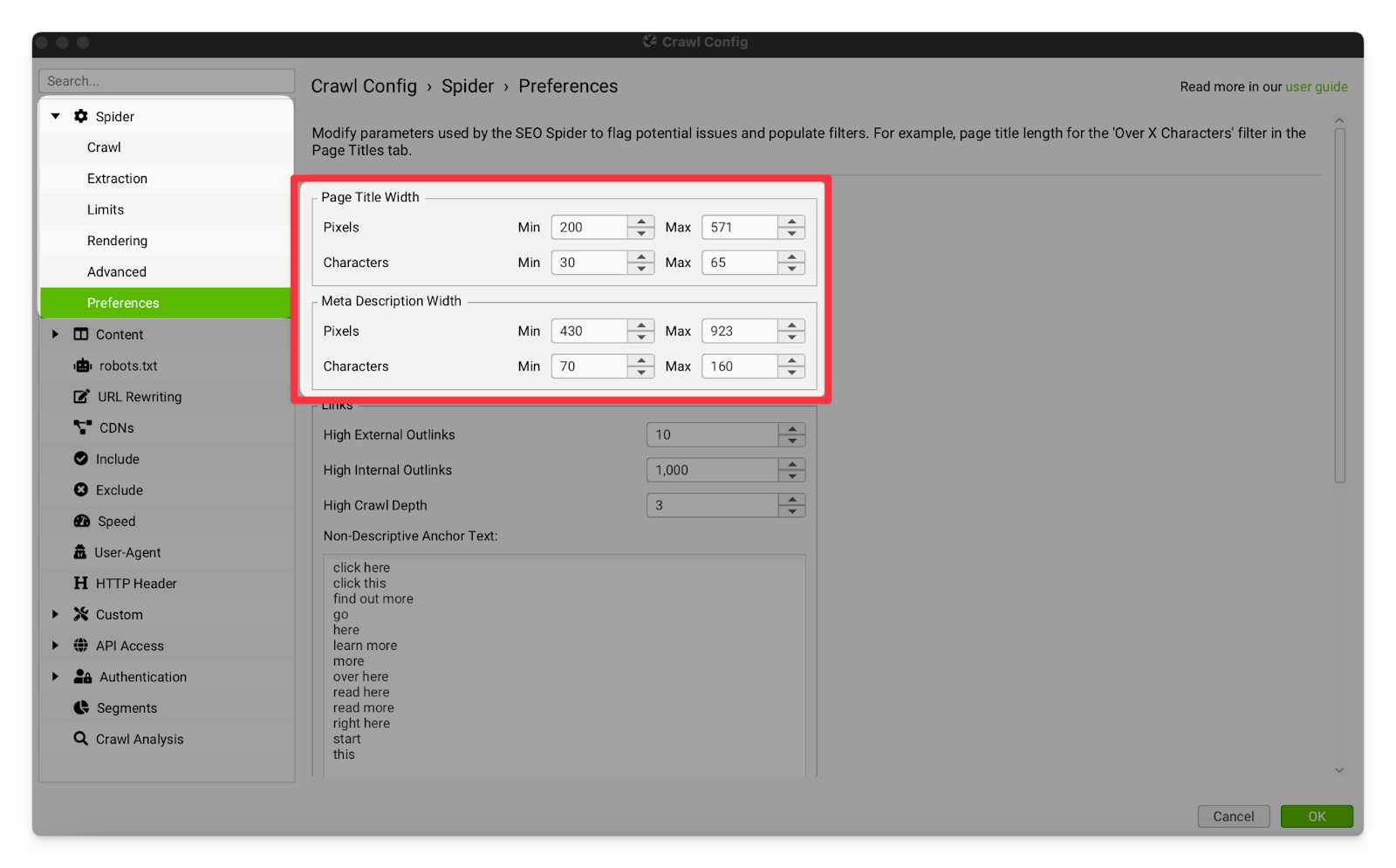
Task: Increase Page Title max pixels value
Action: pos(791,222)
